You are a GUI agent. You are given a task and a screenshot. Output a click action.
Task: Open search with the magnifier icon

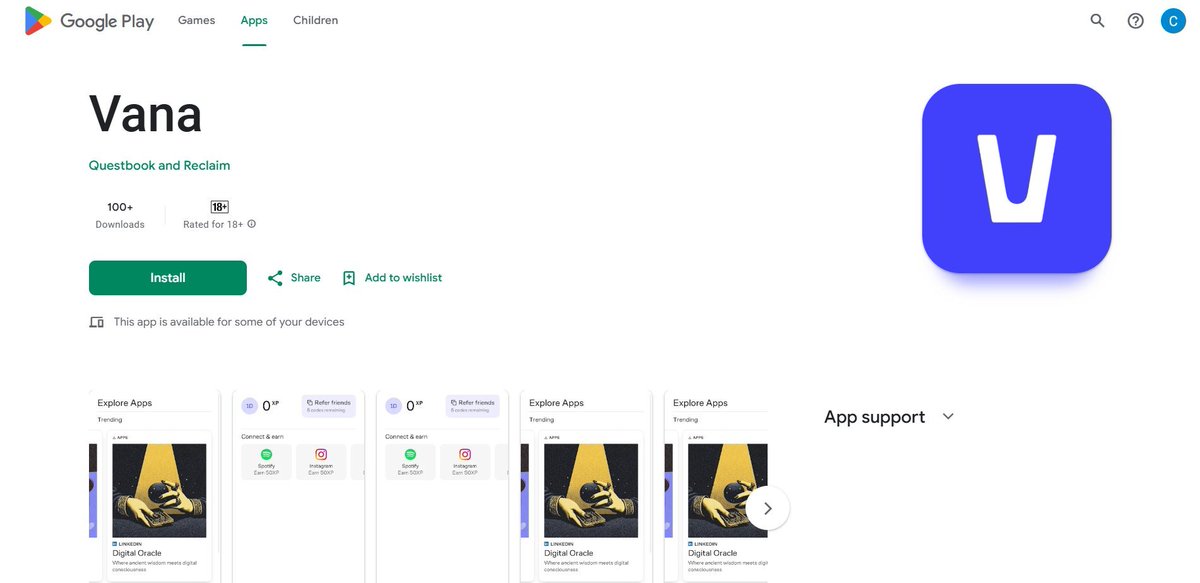[x=1097, y=20]
